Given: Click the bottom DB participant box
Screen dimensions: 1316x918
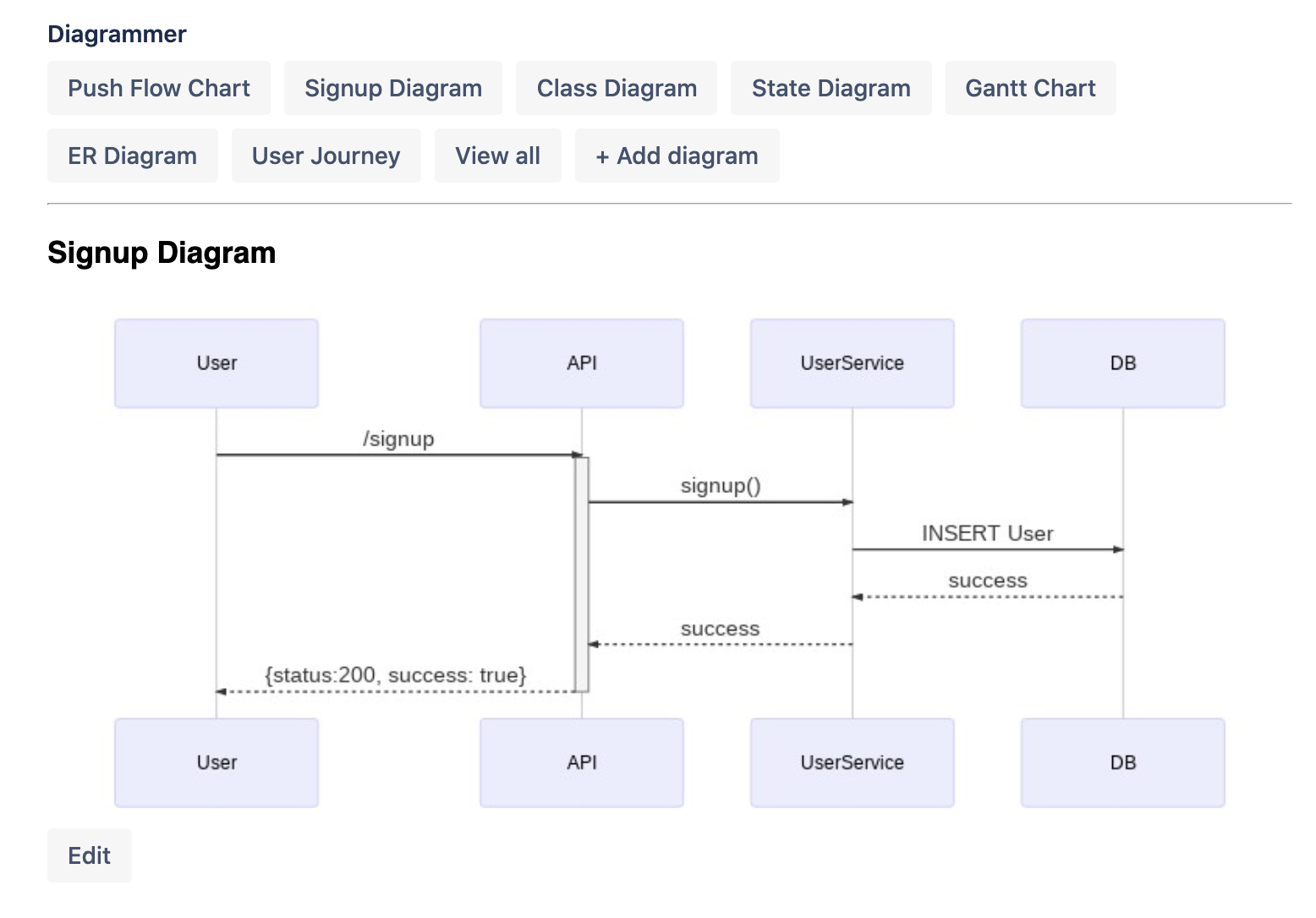Looking at the screenshot, I should pos(1122,762).
